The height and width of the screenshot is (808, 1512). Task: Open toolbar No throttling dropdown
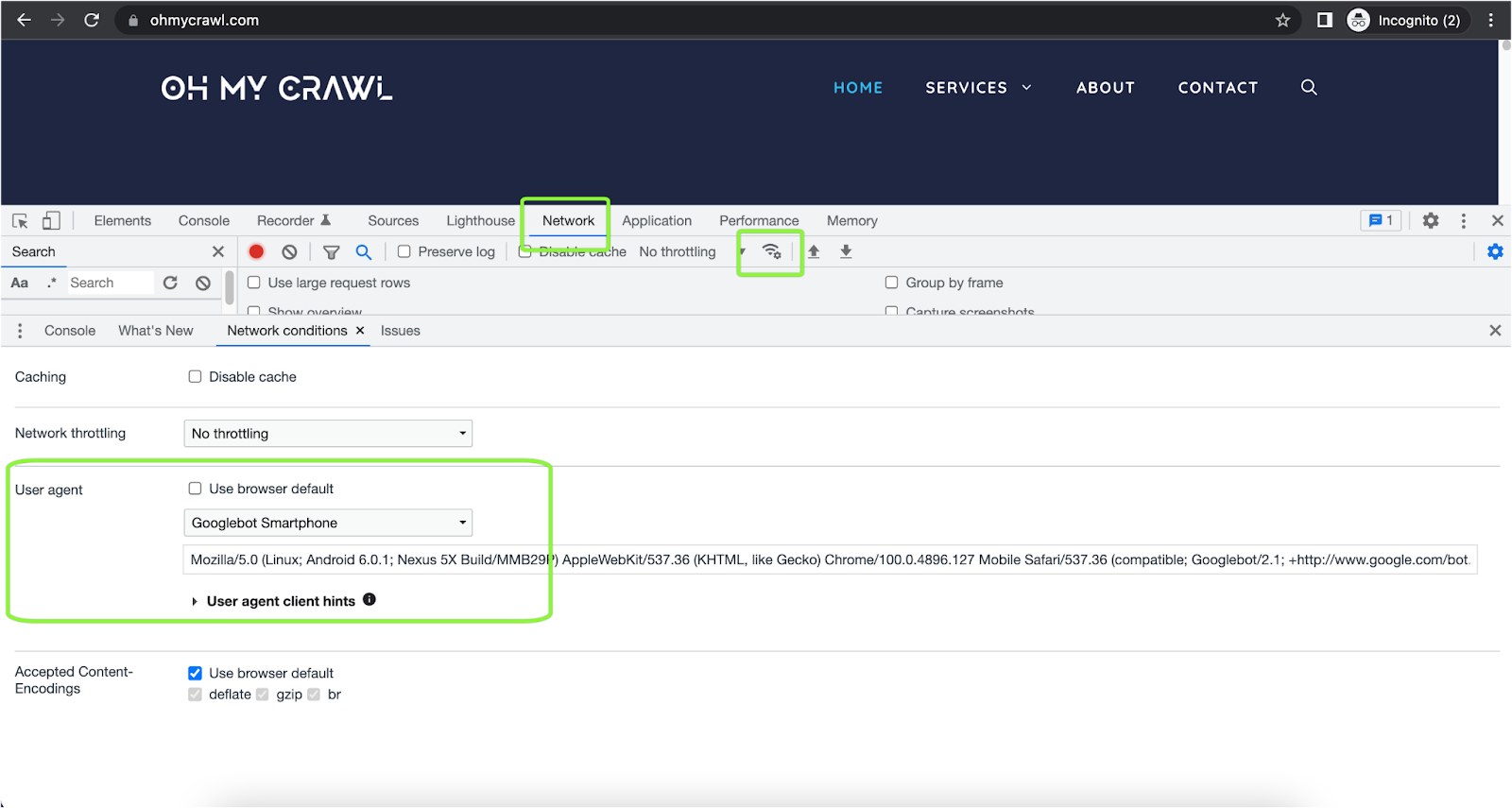click(x=692, y=251)
